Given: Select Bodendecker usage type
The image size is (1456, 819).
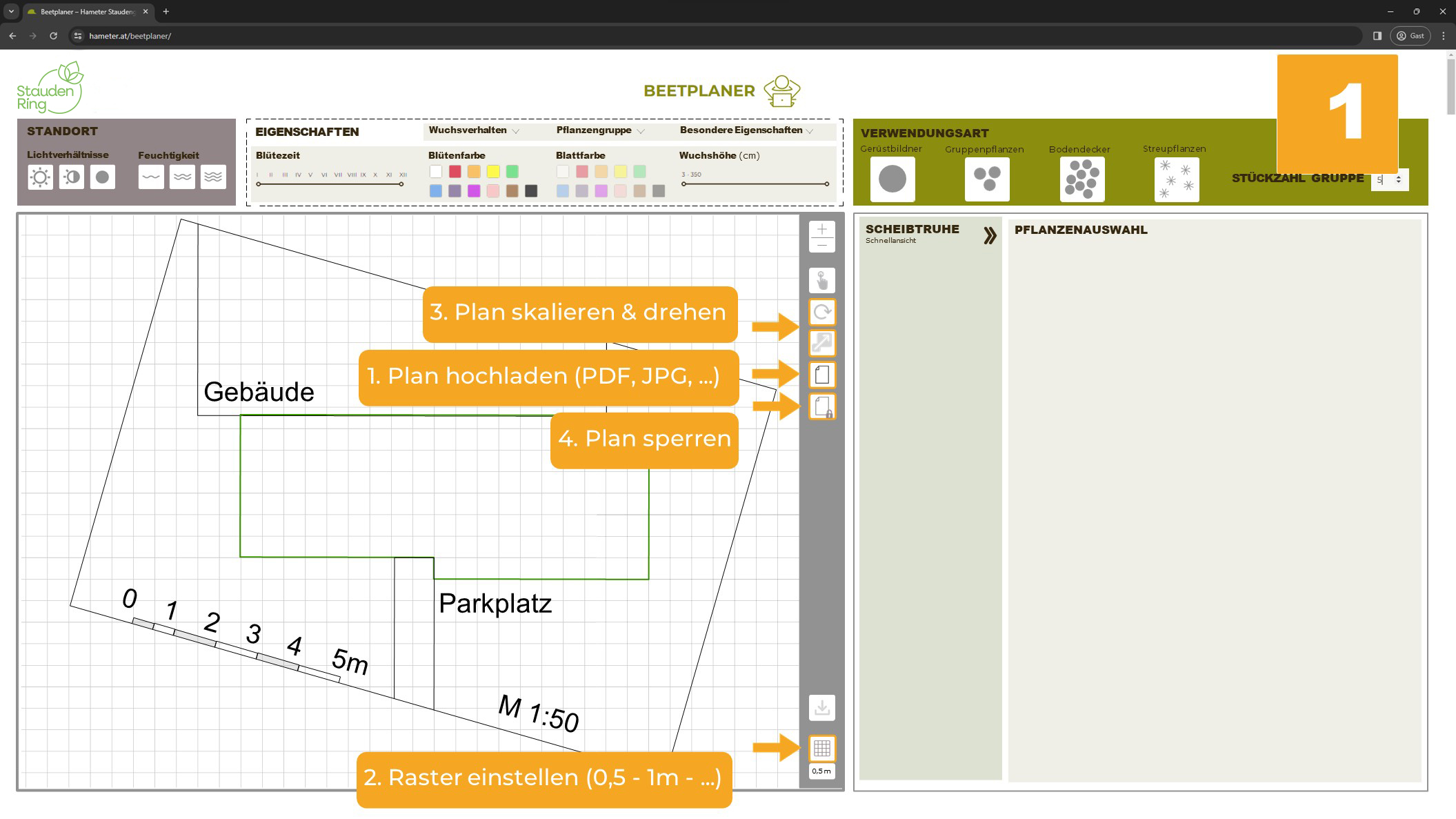Looking at the screenshot, I should 1081,179.
